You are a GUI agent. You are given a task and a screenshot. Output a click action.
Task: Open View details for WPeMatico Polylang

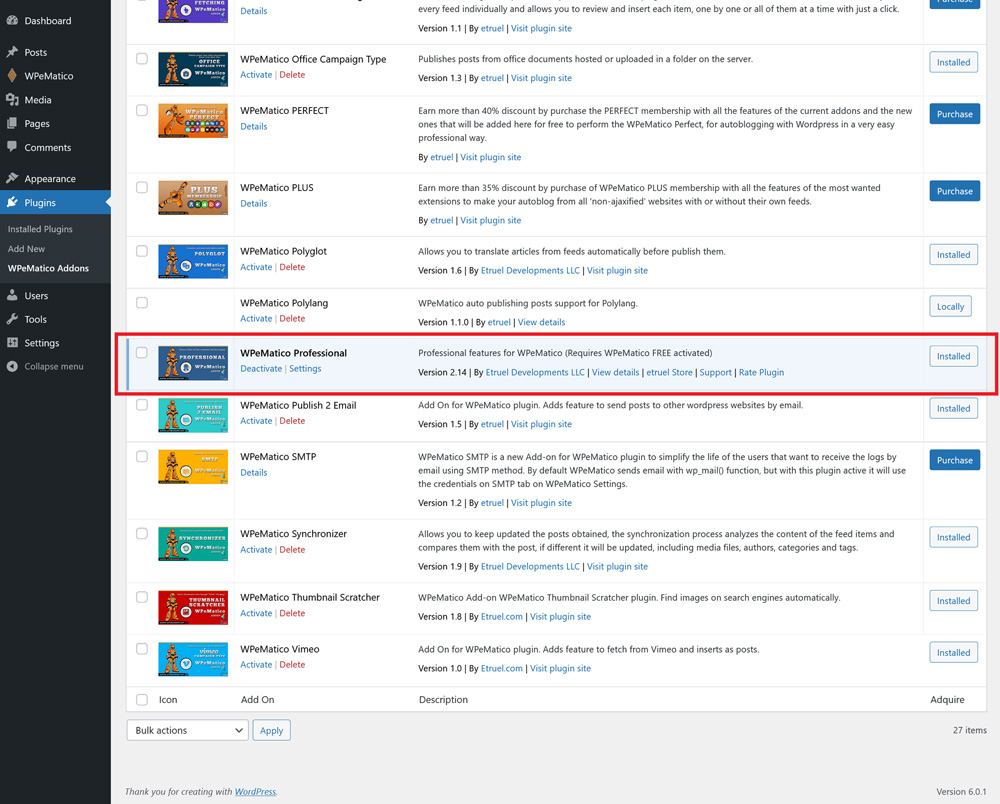541,322
